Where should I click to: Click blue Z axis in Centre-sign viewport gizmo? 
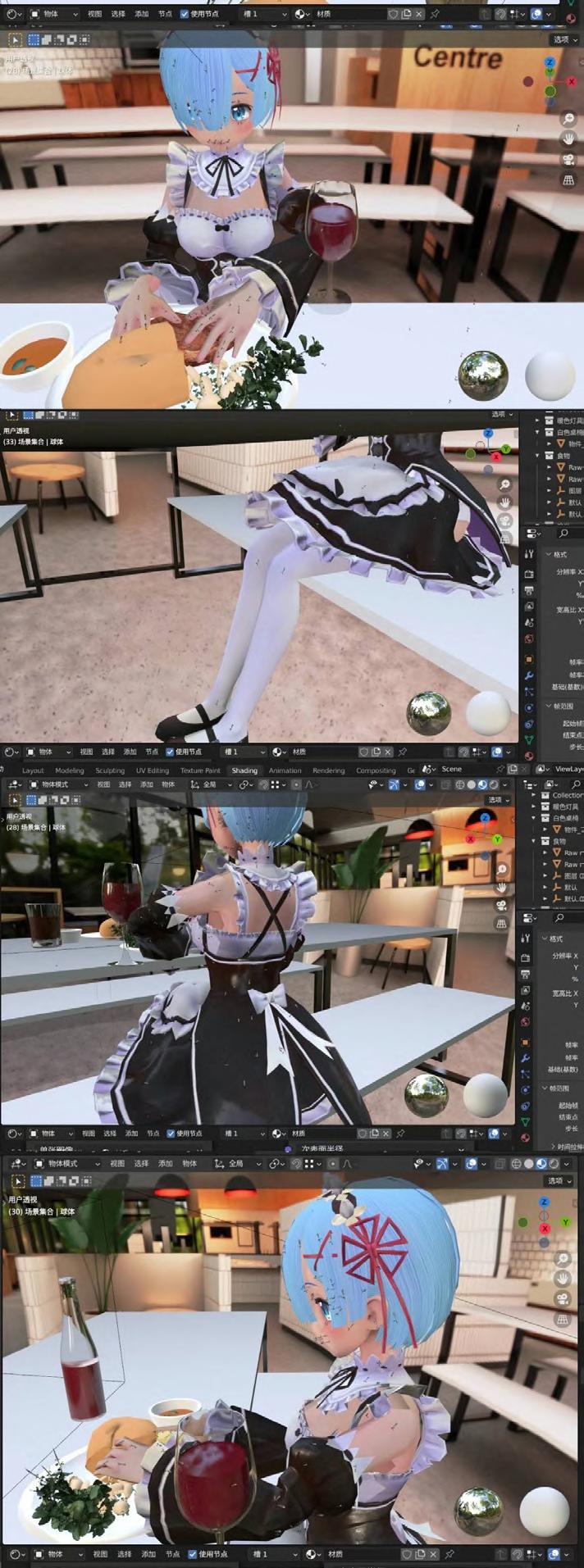pyautogui.click(x=550, y=62)
